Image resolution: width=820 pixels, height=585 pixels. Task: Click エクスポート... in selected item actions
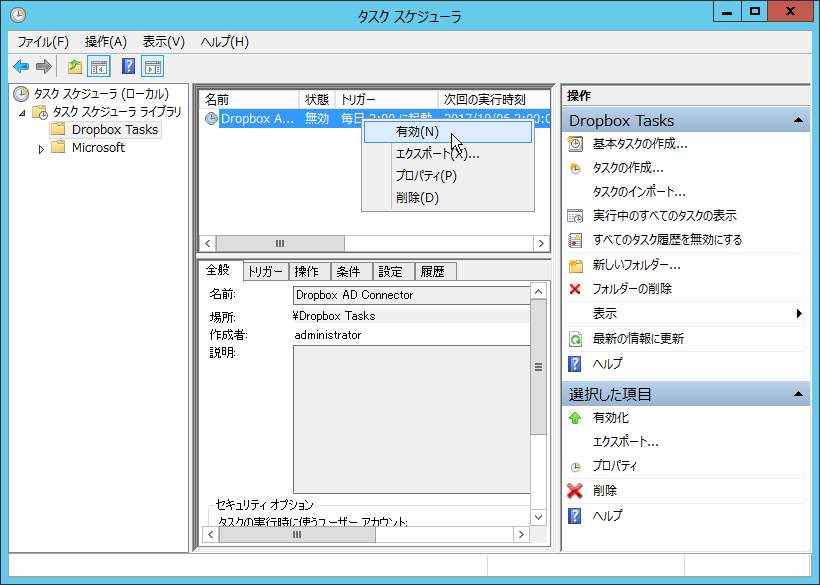(x=625, y=442)
